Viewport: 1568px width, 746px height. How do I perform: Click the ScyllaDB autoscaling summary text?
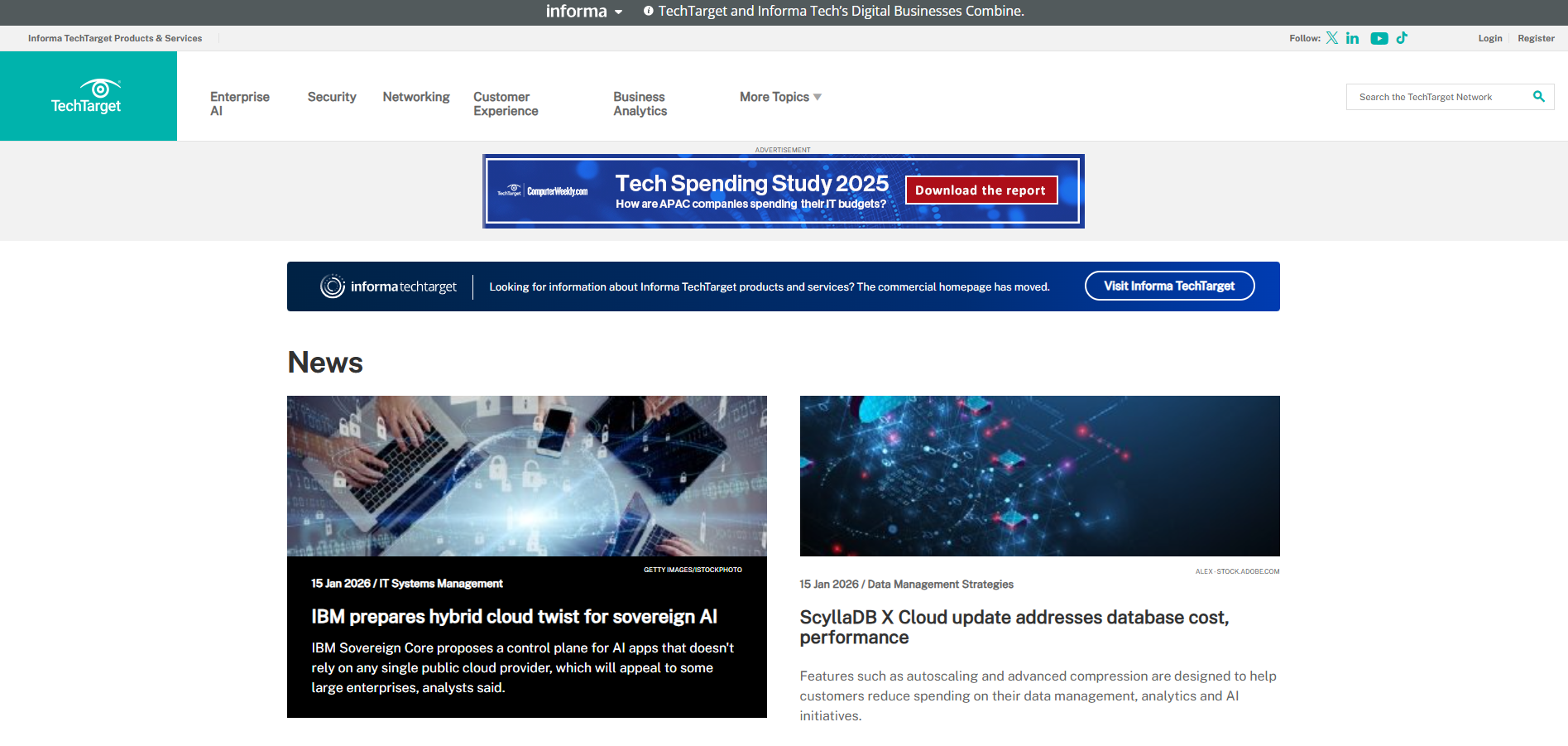coord(1038,696)
